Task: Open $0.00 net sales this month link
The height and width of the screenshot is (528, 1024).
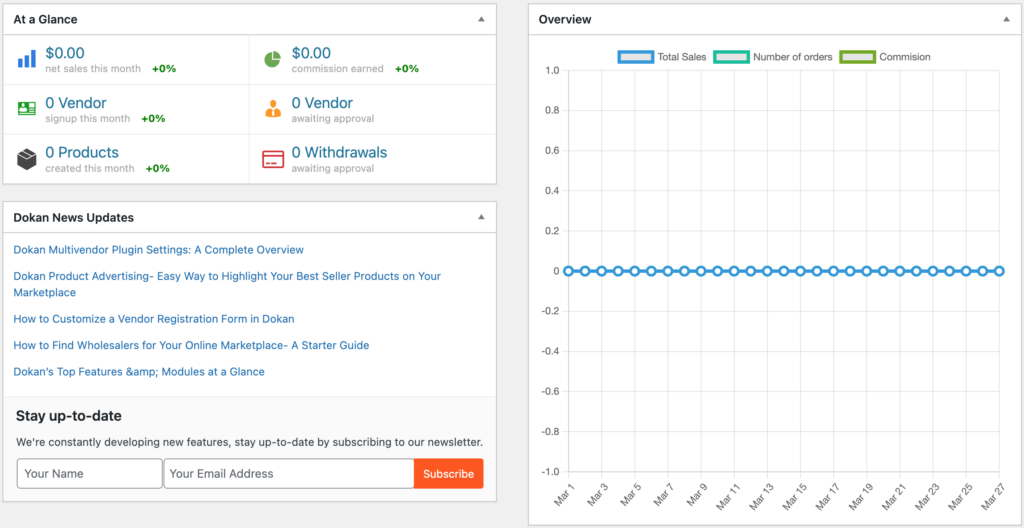Action: (65, 53)
